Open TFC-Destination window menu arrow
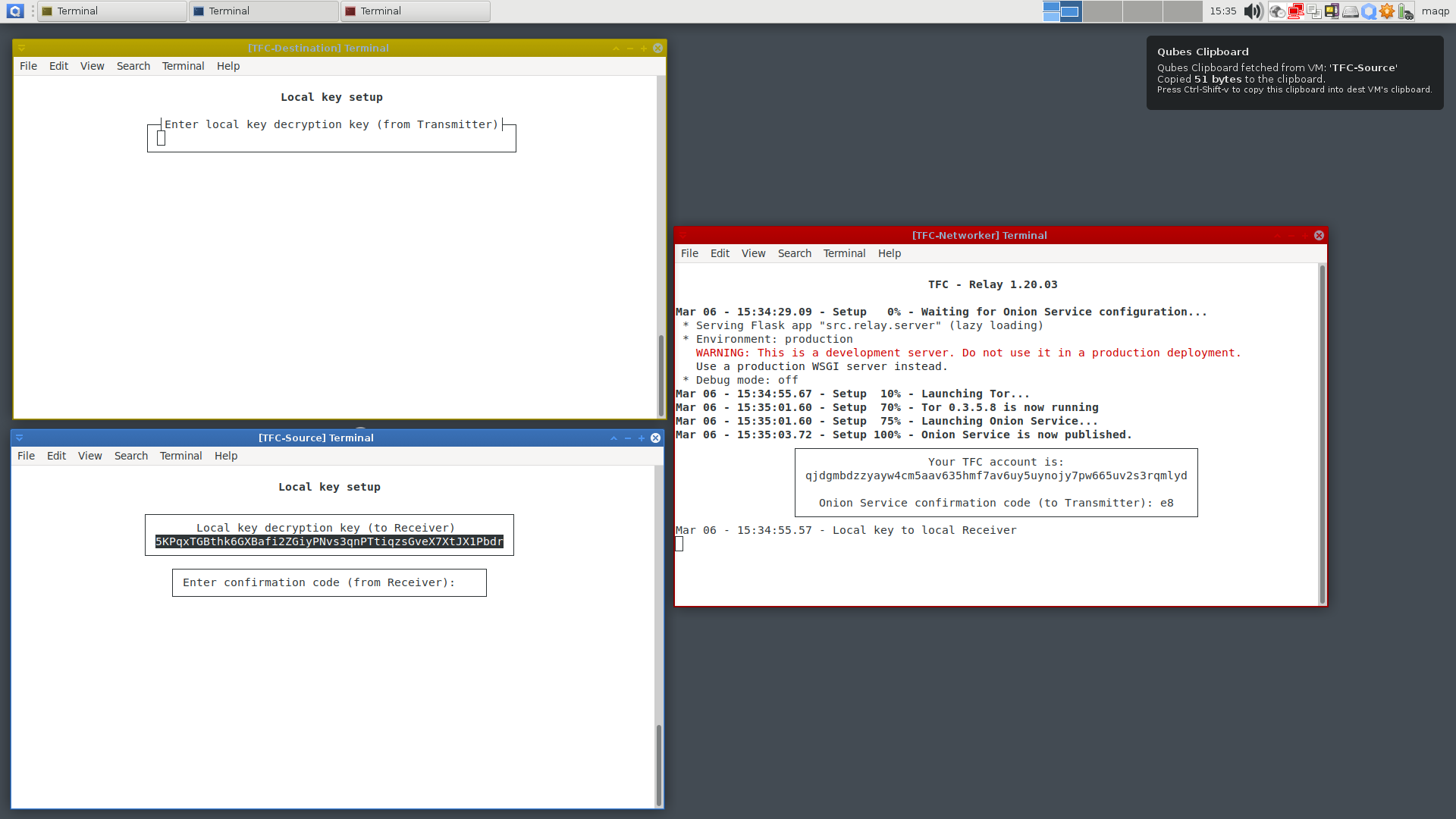This screenshot has width=1456, height=819. pyautogui.click(x=22, y=48)
